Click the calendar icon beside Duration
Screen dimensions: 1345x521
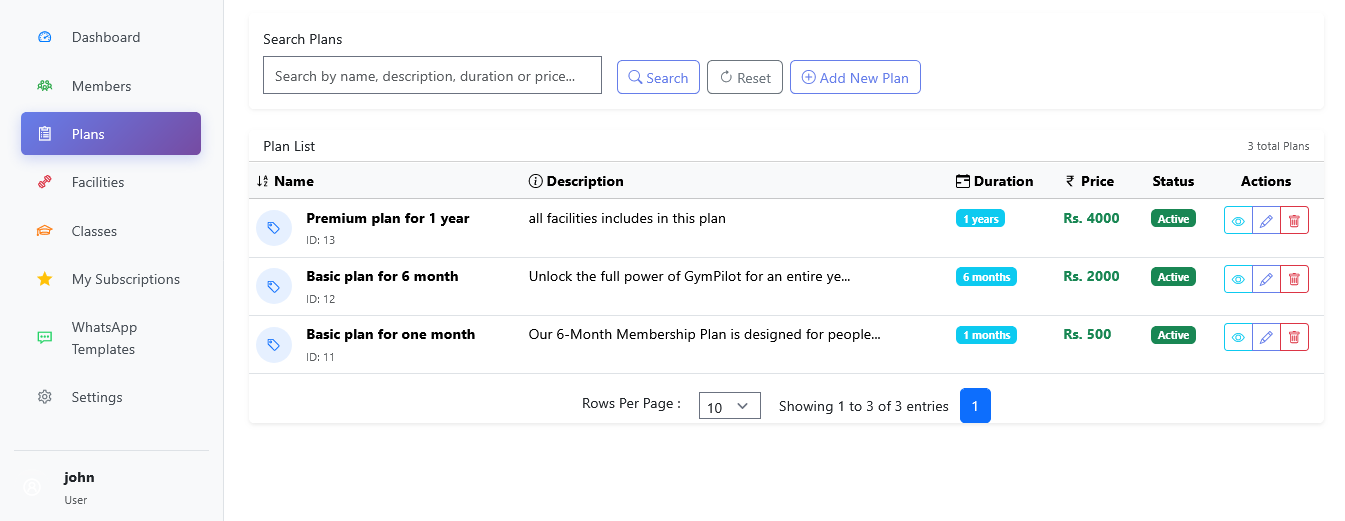coord(963,181)
